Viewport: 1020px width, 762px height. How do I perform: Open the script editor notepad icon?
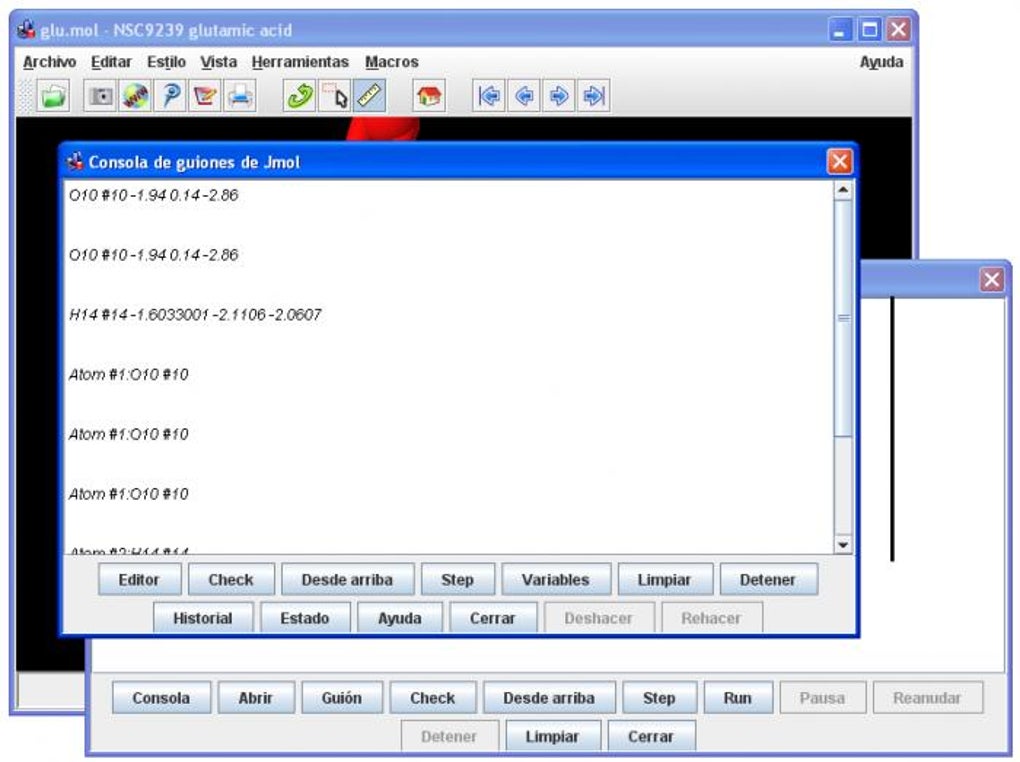(205, 96)
